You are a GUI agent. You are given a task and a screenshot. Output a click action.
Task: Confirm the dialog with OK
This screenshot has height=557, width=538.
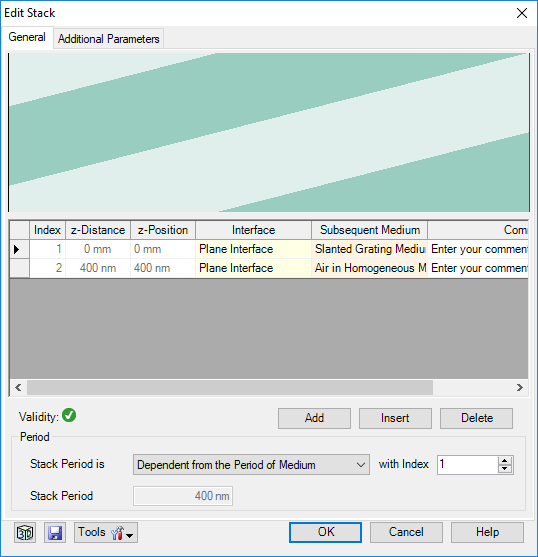coord(325,532)
